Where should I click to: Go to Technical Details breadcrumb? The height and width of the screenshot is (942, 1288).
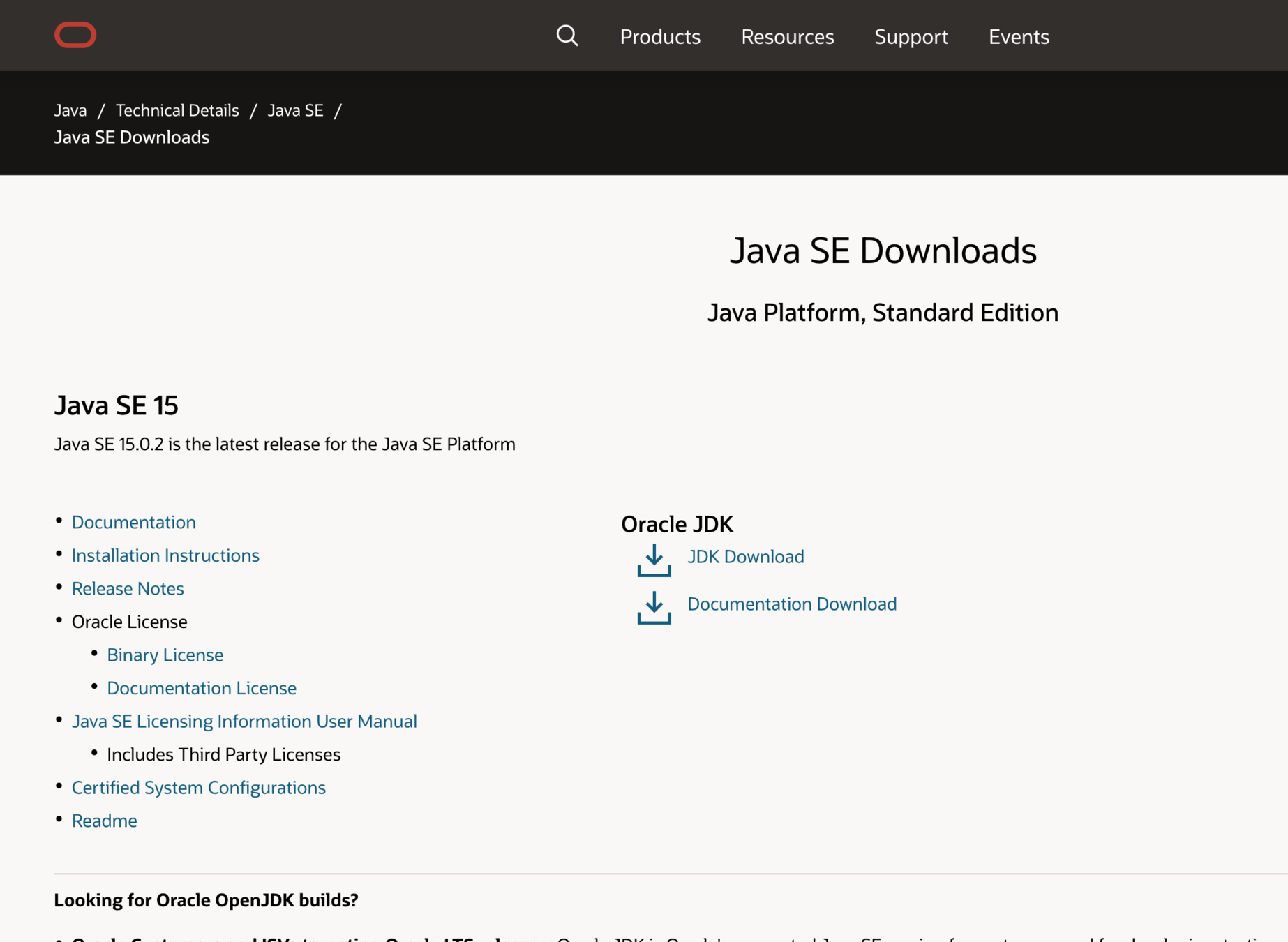[177, 110]
